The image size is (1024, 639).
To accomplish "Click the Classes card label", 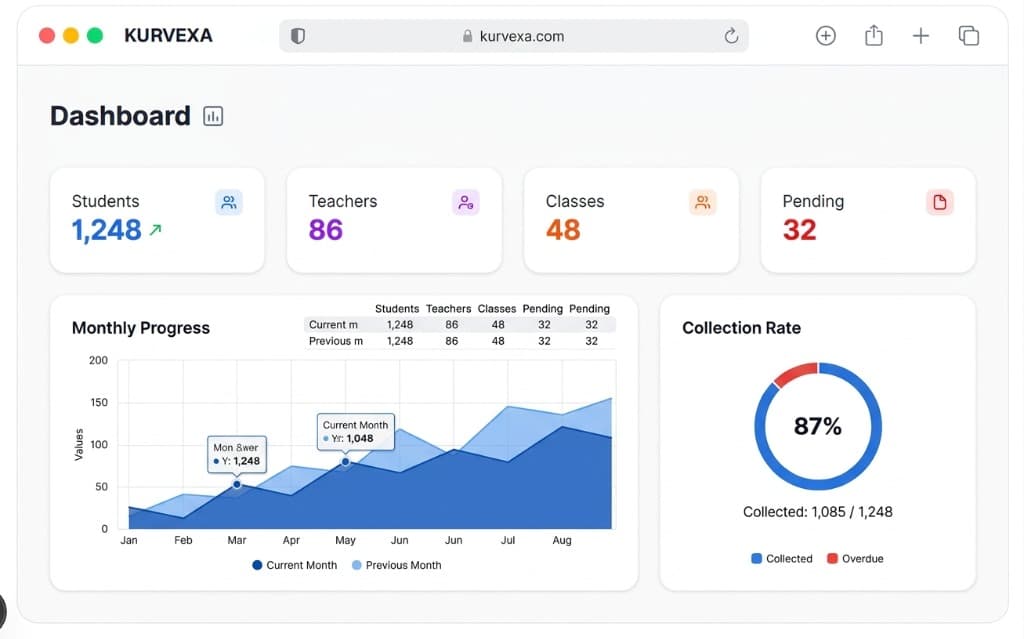I will (575, 201).
